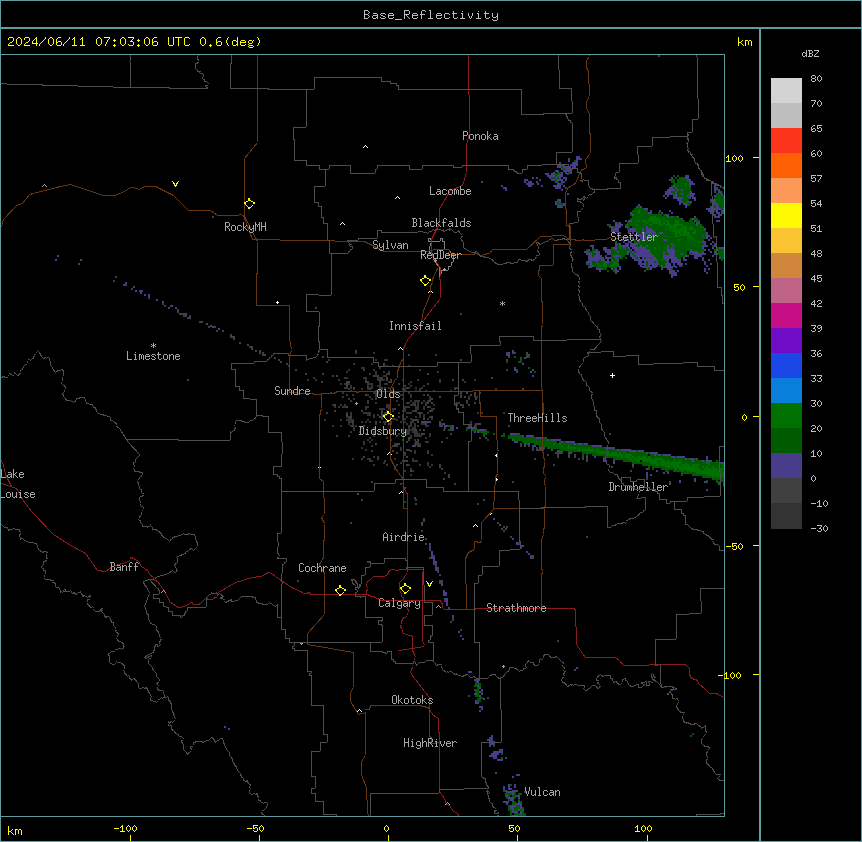Click the Strathmore label
The height and width of the screenshot is (842, 862).
(516, 608)
